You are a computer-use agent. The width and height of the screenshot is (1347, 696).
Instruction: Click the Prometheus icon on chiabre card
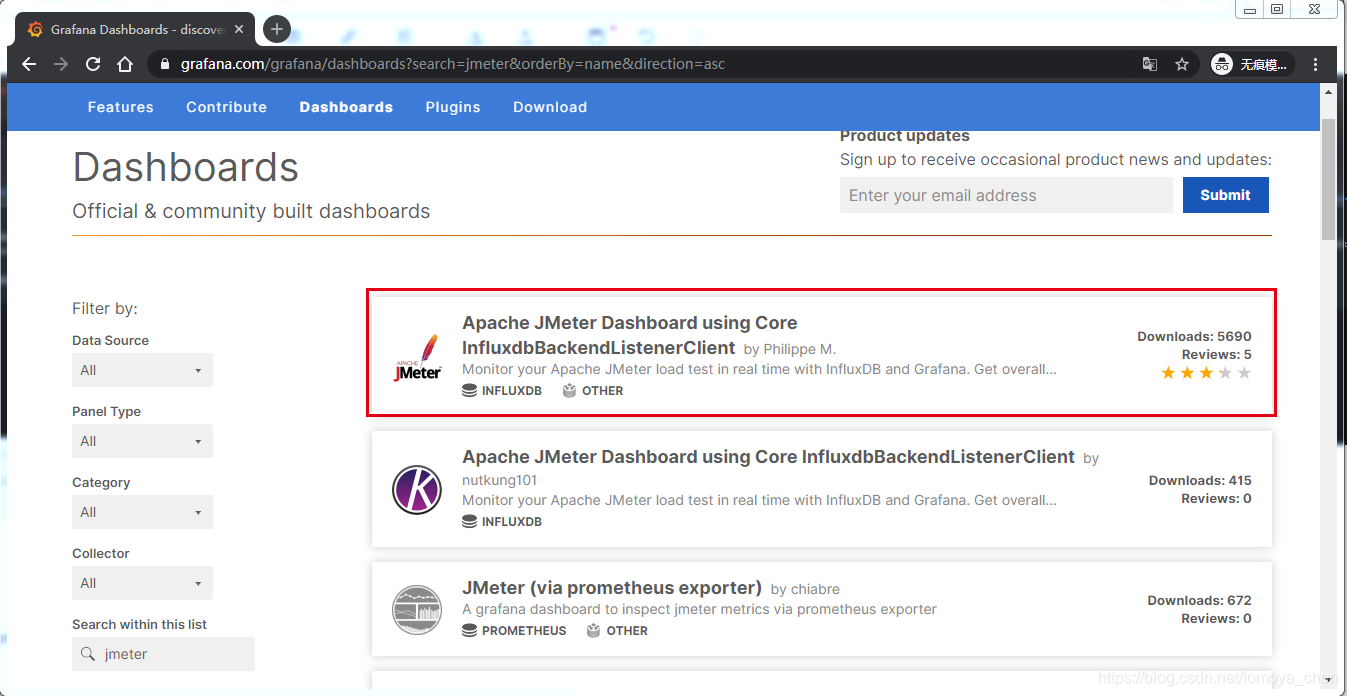click(469, 631)
